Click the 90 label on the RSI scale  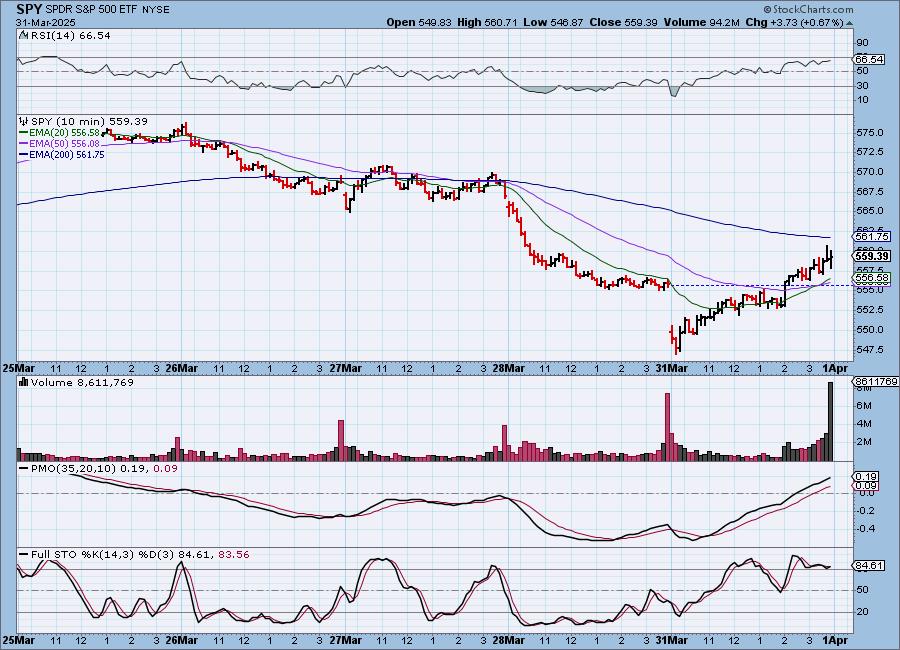pyautogui.click(x=862, y=42)
